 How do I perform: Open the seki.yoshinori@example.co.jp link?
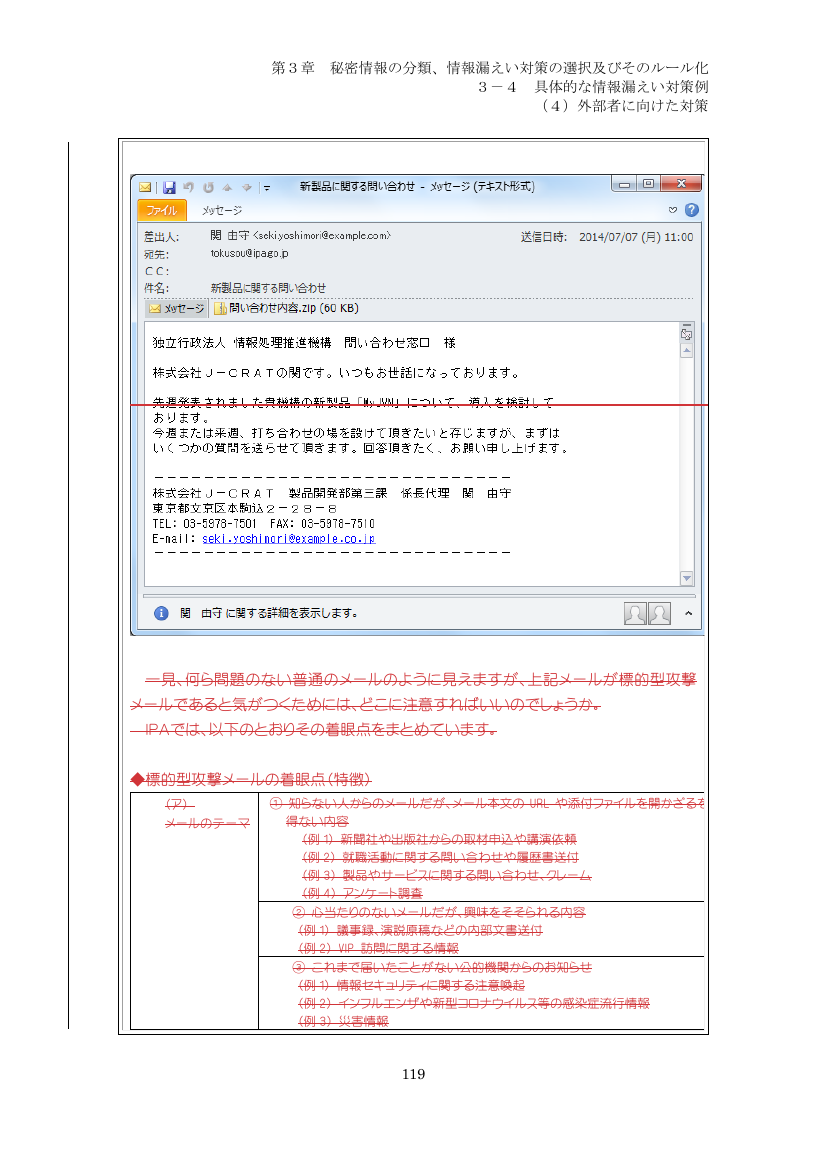coord(288,539)
